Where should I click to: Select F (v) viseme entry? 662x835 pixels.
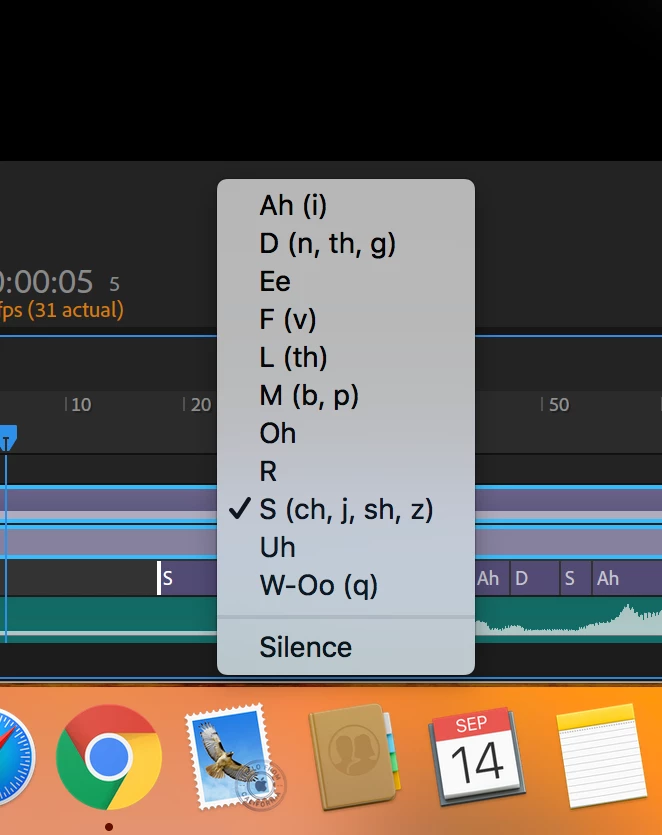click(346, 320)
